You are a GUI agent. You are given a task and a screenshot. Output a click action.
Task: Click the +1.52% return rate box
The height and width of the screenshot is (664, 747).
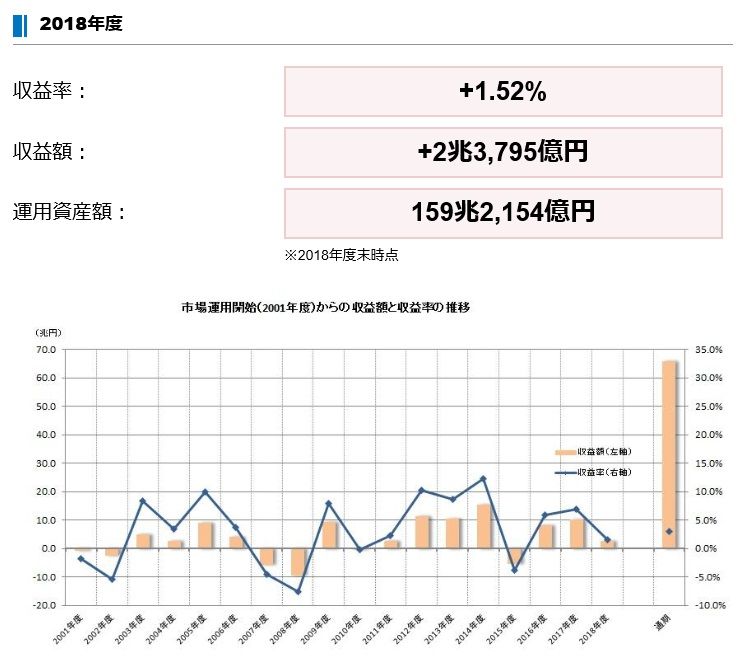pos(503,91)
